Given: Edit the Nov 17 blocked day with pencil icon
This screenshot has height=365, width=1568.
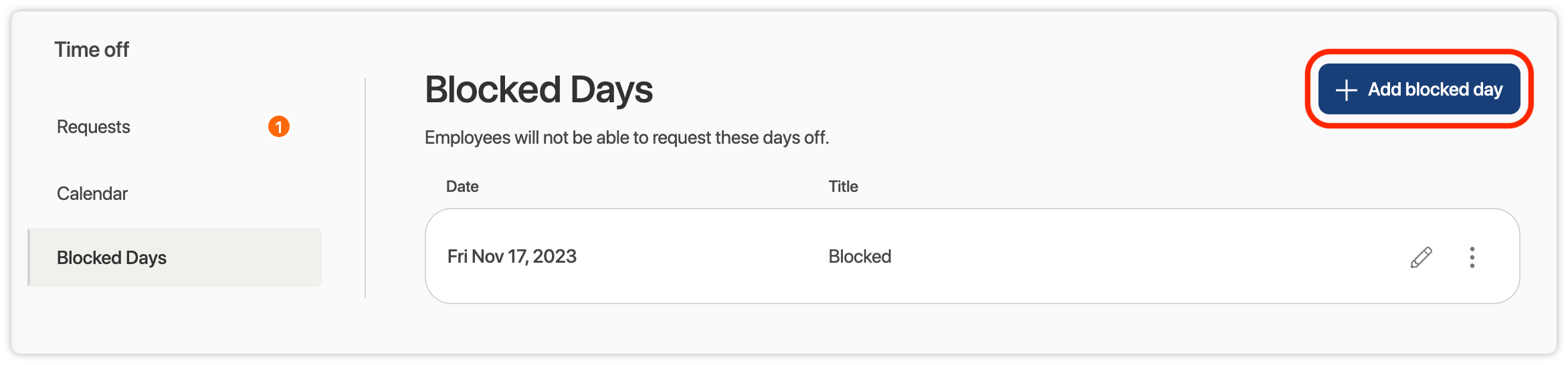Looking at the screenshot, I should point(1421,257).
